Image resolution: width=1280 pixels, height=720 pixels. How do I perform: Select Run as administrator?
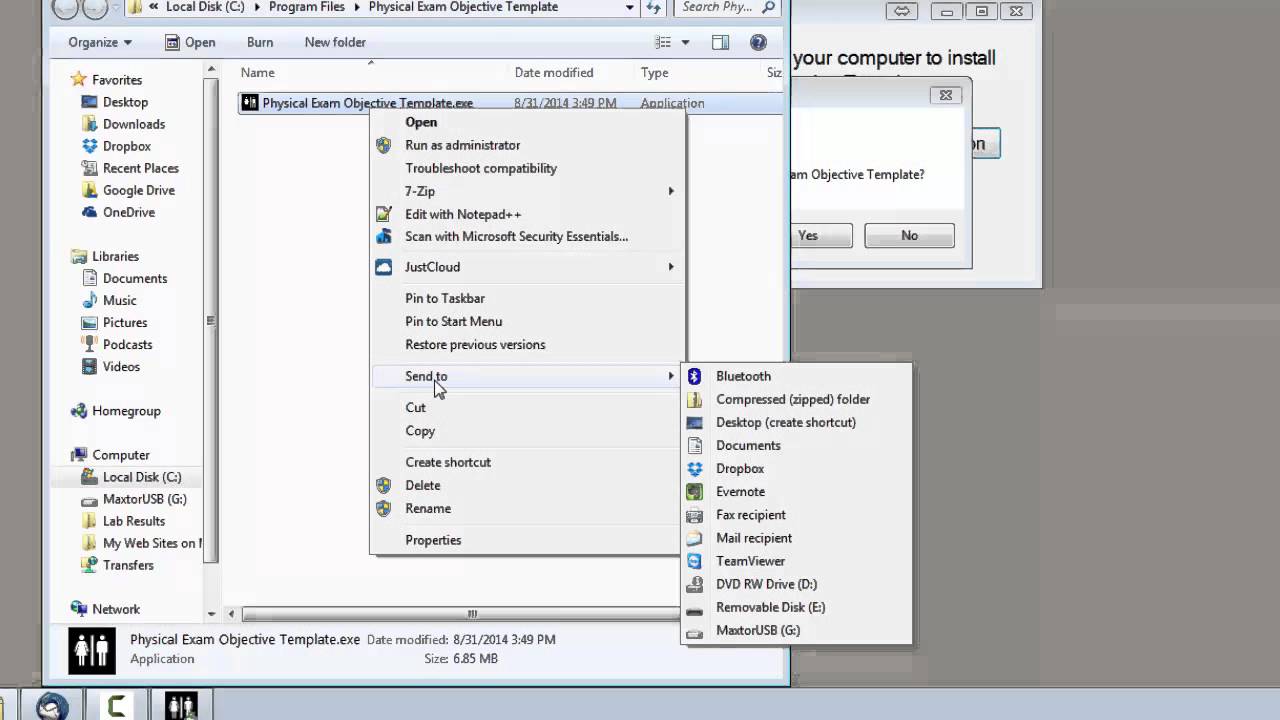click(x=462, y=145)
